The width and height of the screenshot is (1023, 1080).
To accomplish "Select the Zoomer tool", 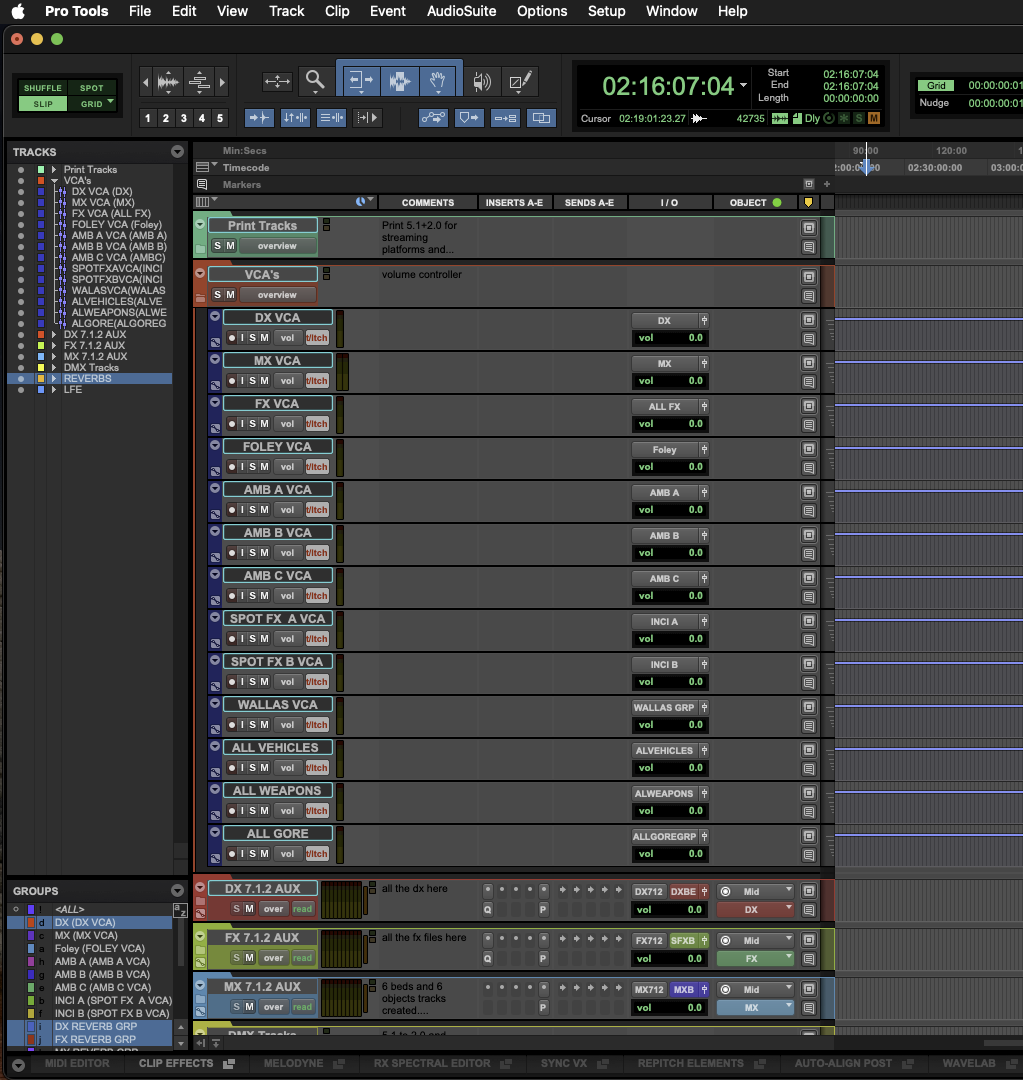I will coord(316,81).
